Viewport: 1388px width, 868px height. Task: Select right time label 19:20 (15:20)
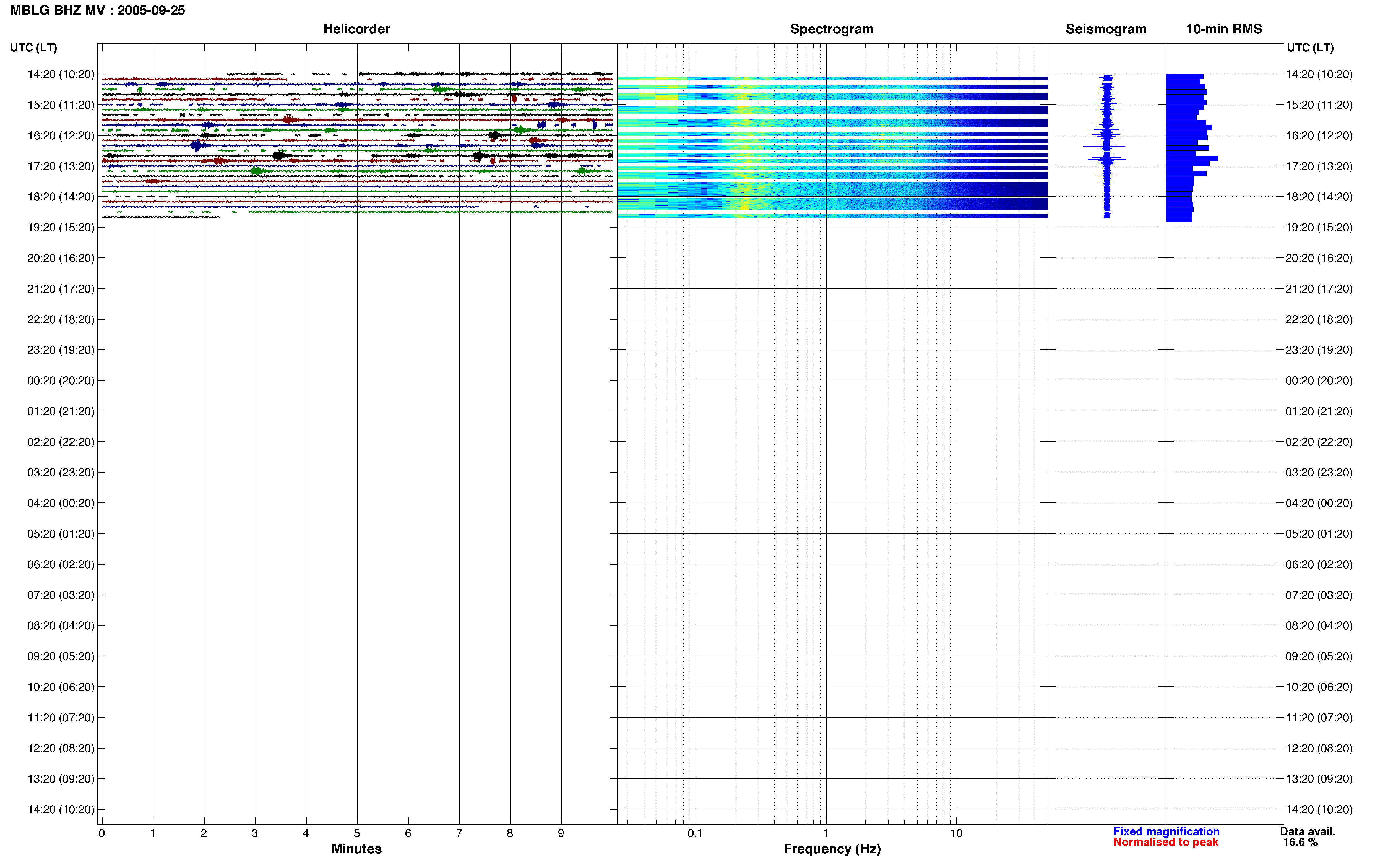tap(1319, 227)
